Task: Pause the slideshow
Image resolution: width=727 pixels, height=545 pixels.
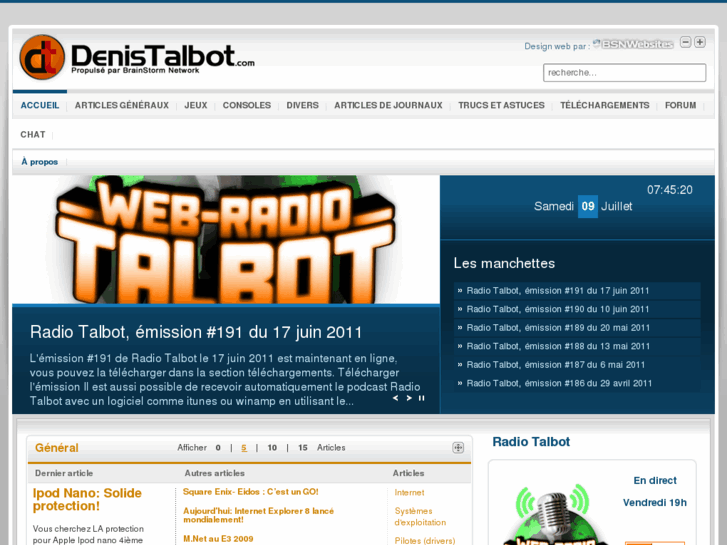Action: (x=421, y=398)
